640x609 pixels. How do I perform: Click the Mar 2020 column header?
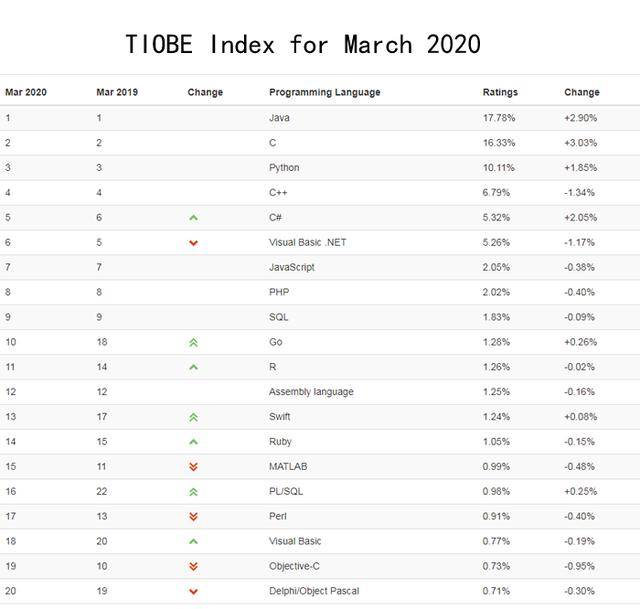tap(26, 92)
